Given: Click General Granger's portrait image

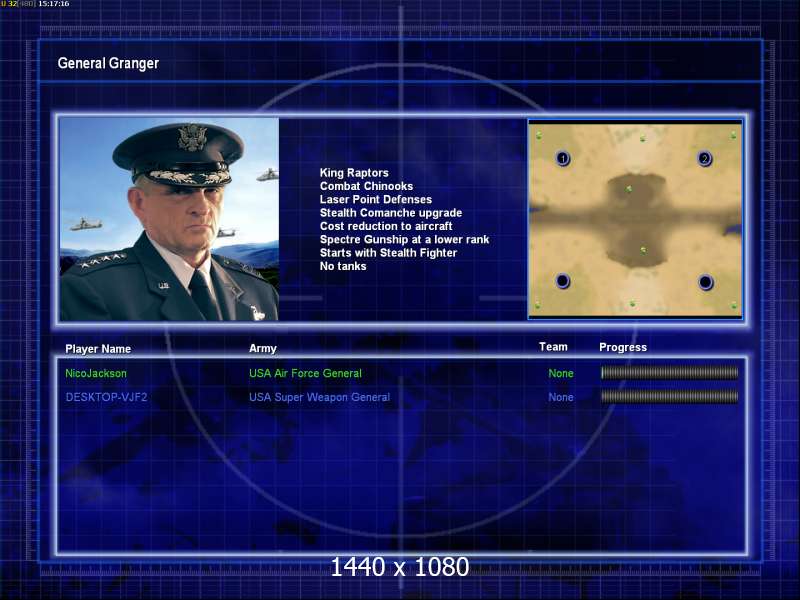Looking at the screenshot, I should click(169, 219).
